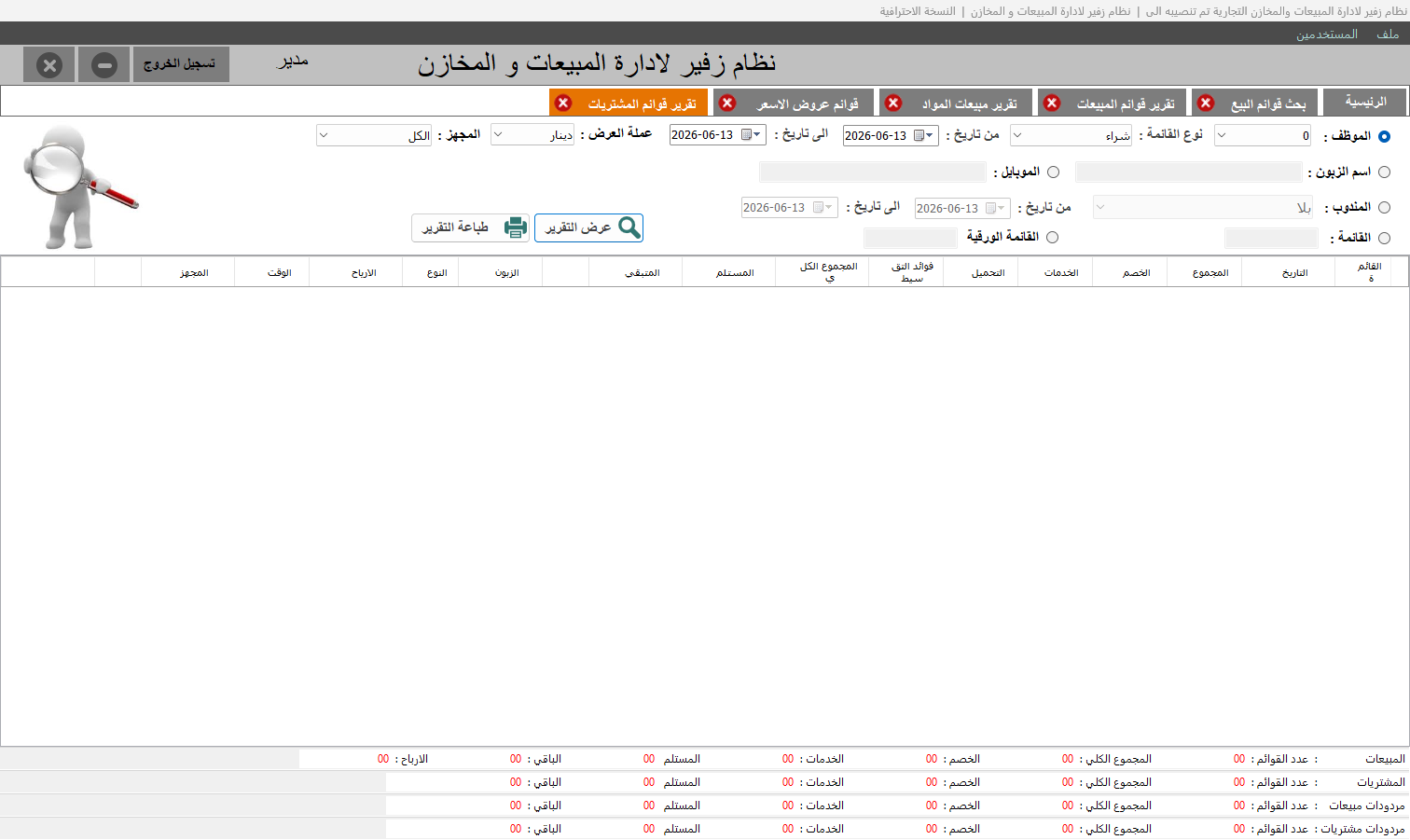
Task: Select the الموظف radio button
Action: [1384, 136]
